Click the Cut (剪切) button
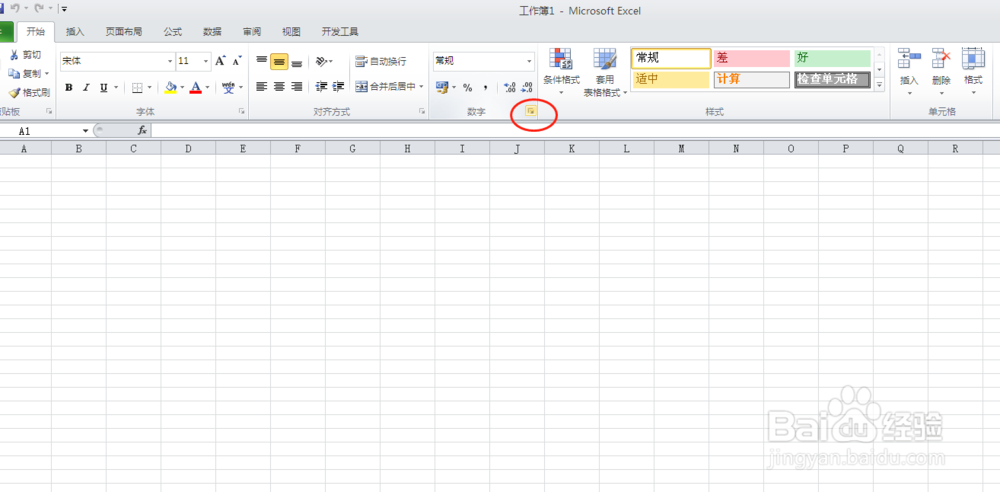 pyautogui.click(x=25, y=55)
